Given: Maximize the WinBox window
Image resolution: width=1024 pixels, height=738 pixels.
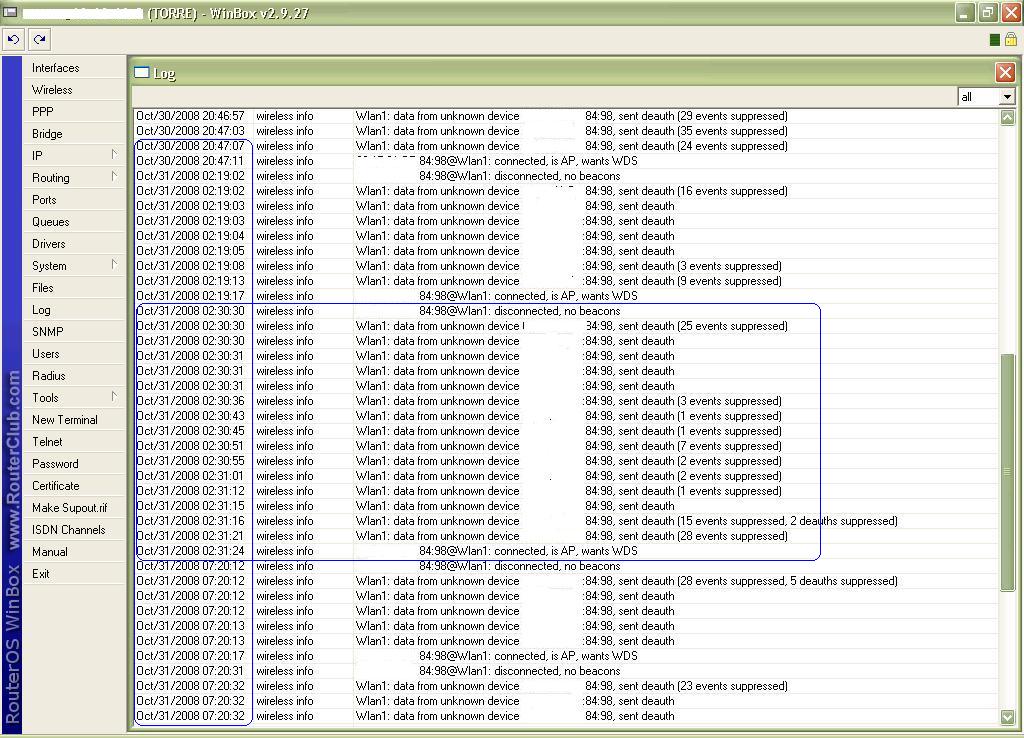Looking at the screenshot, I should pos(988,12).
